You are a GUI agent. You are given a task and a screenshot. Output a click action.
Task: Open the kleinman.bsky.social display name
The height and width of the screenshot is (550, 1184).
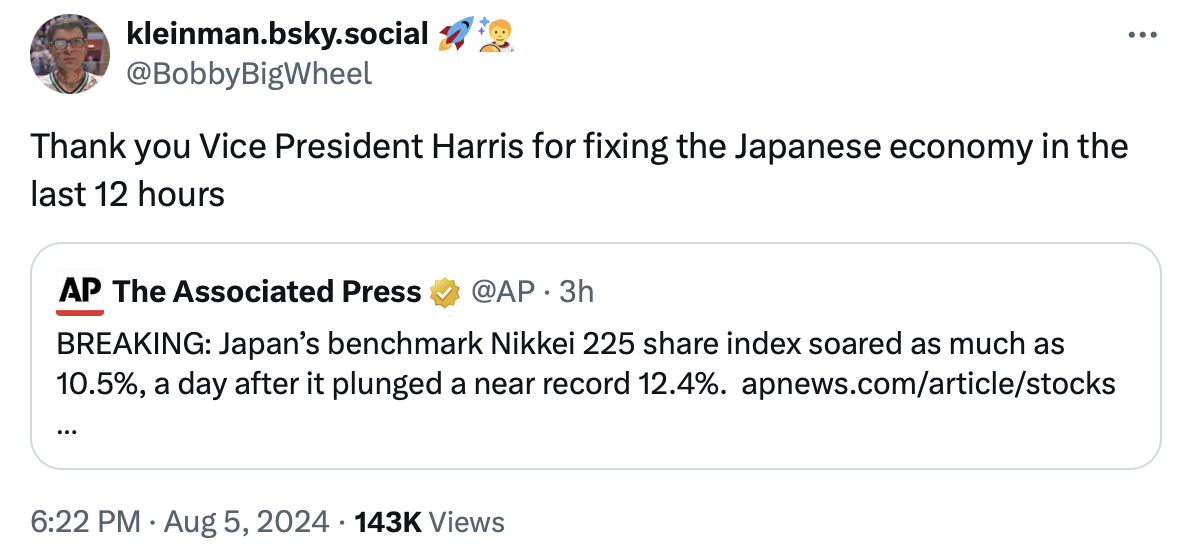[x=278, y=34]
